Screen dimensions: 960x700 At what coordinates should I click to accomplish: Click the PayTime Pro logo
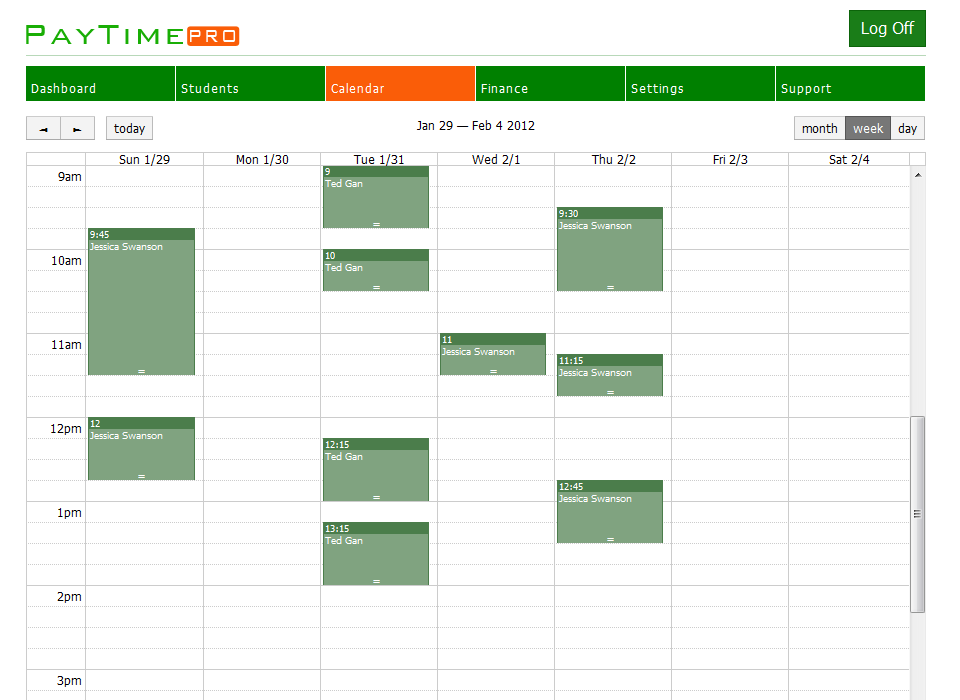[133, 36]
